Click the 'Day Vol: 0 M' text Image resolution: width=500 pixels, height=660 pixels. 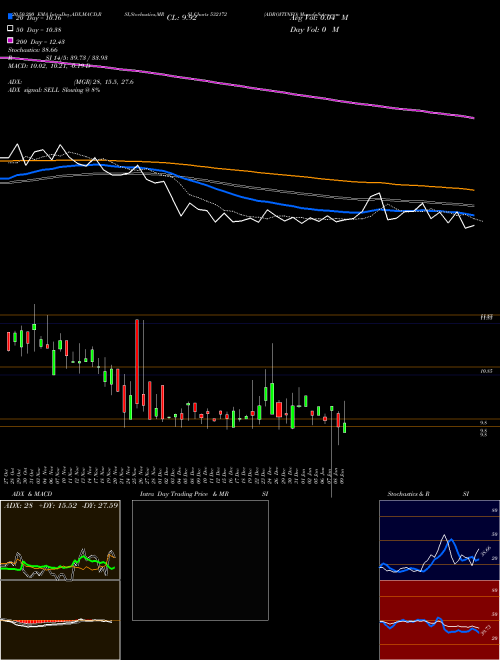click(x=314, y=29)
